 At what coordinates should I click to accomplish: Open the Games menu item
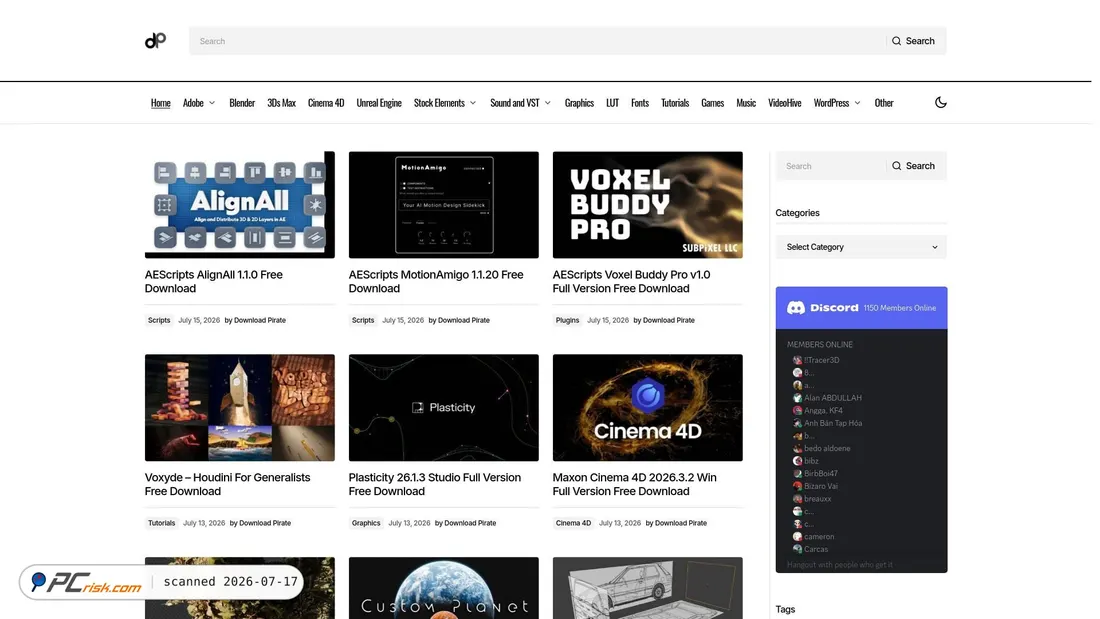(x=712, y=103)
